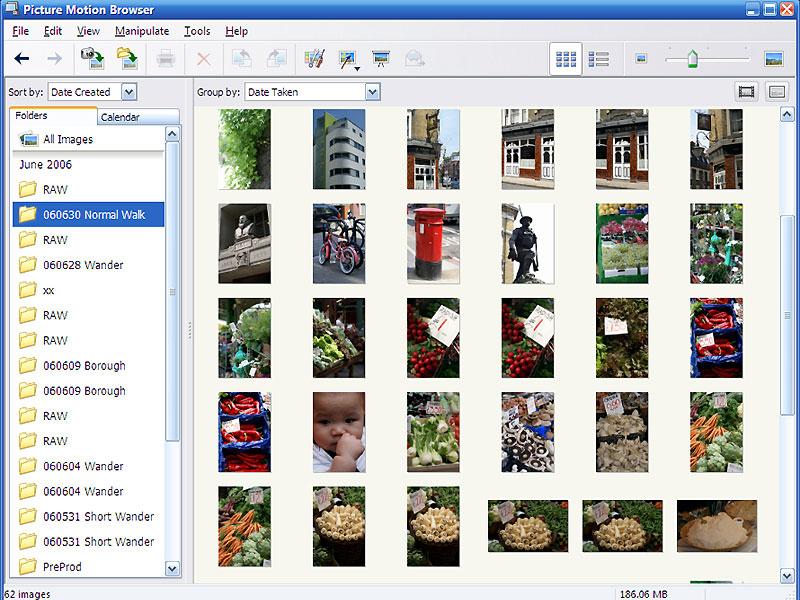Start the slideshow presentation icon

[381, 59]
